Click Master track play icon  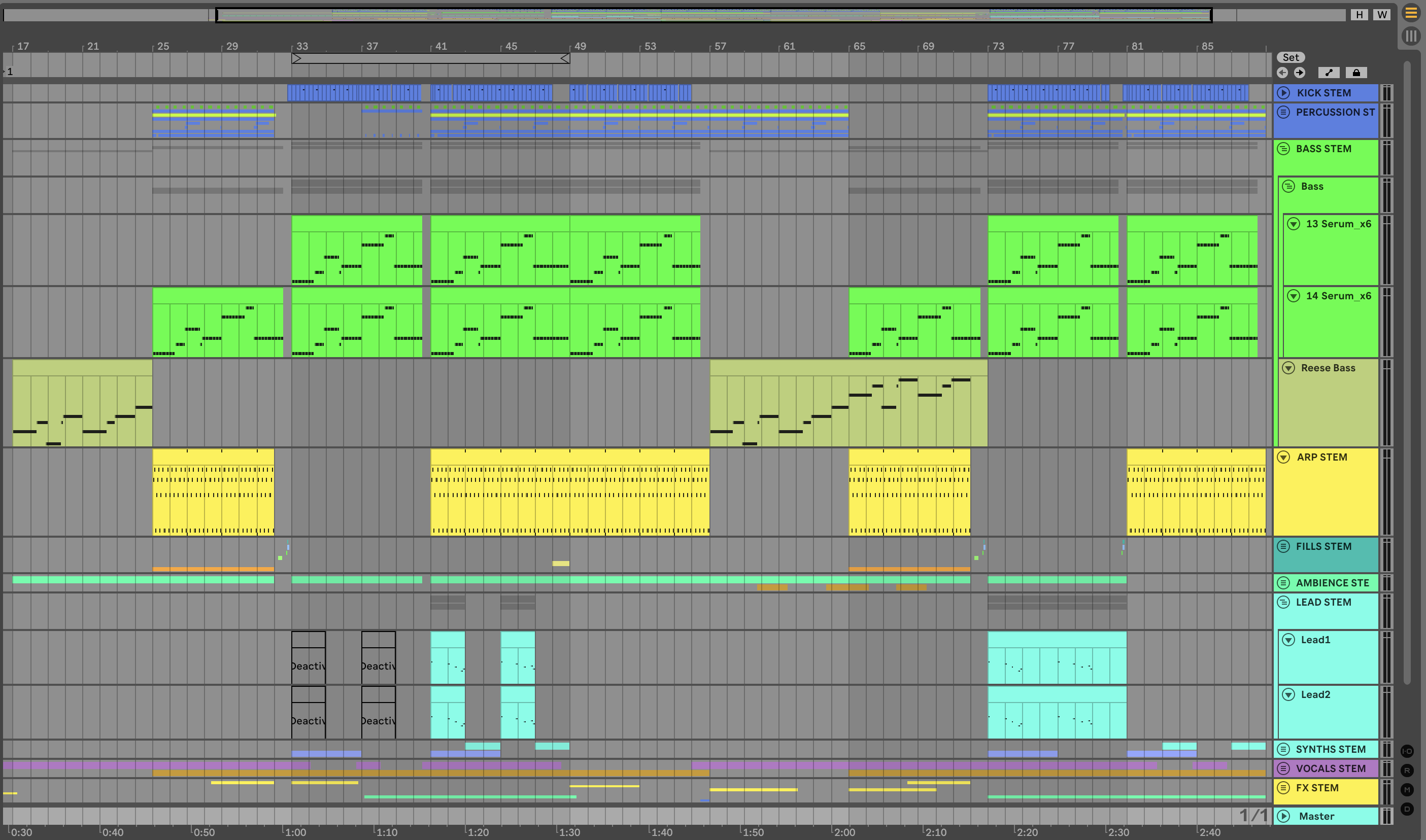pyautogui.click(x=1284, y=816)
